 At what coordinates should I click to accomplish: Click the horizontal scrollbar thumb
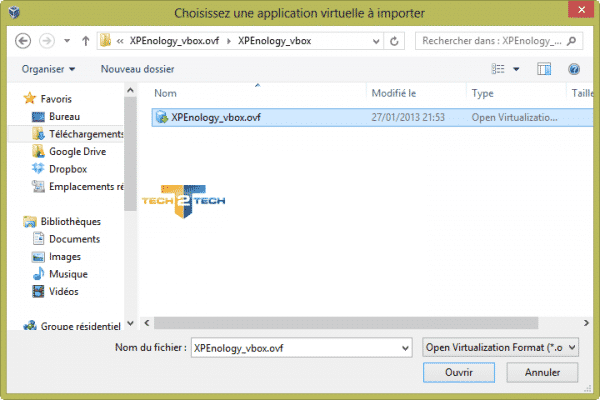pyautogui.click(x=346, y=323)
